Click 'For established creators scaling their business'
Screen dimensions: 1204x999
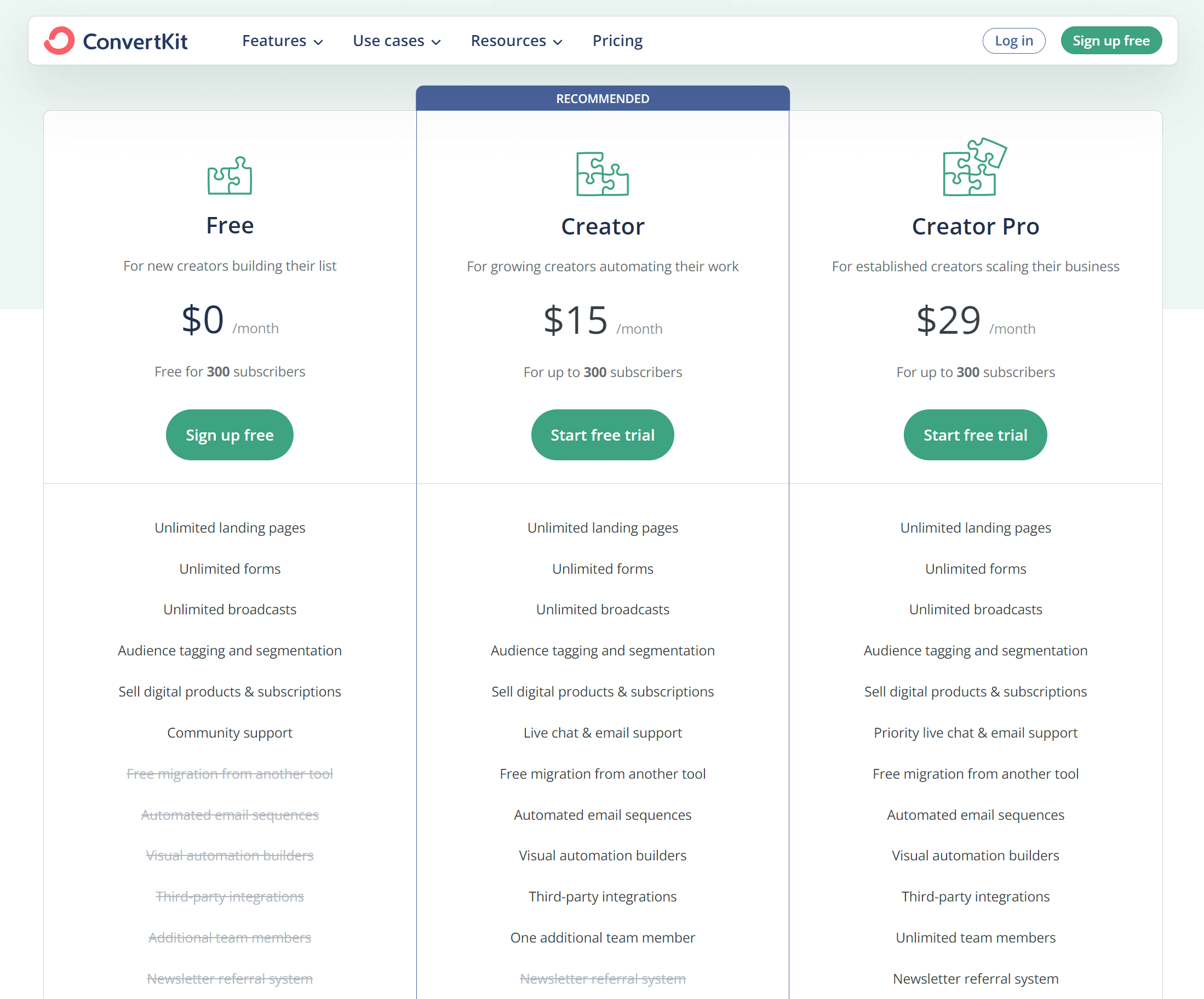(975, 267)
